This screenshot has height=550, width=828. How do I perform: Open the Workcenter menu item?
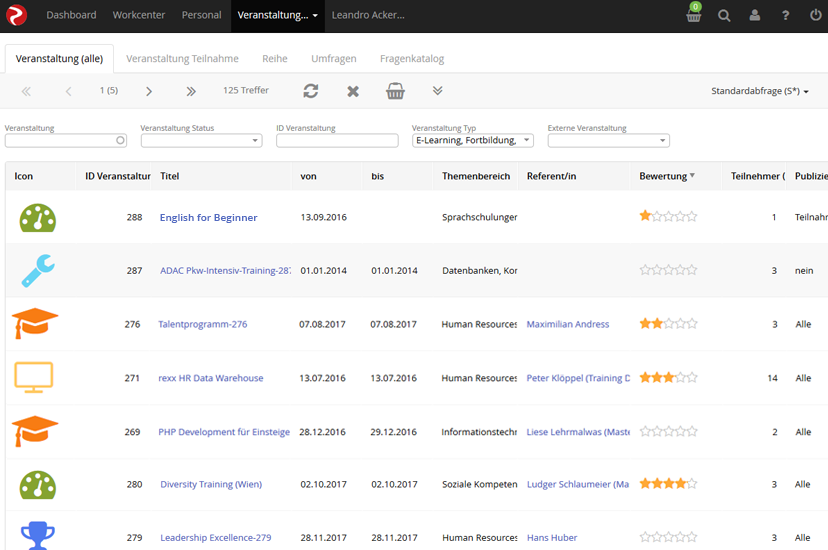point(139,16)
